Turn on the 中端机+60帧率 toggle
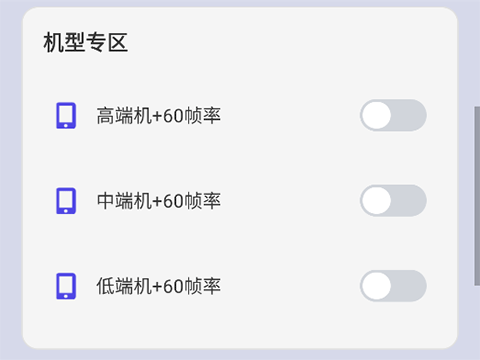This screenshot has height=360, width=480. point(393,201)
